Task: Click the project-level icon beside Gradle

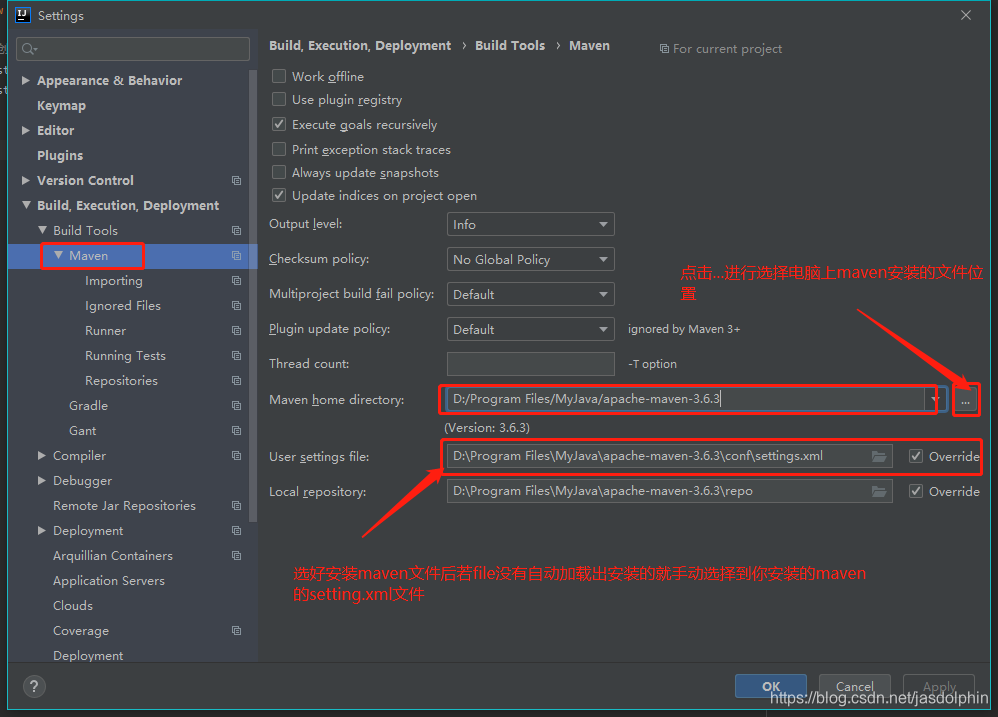Action: [x=236, y=406]
